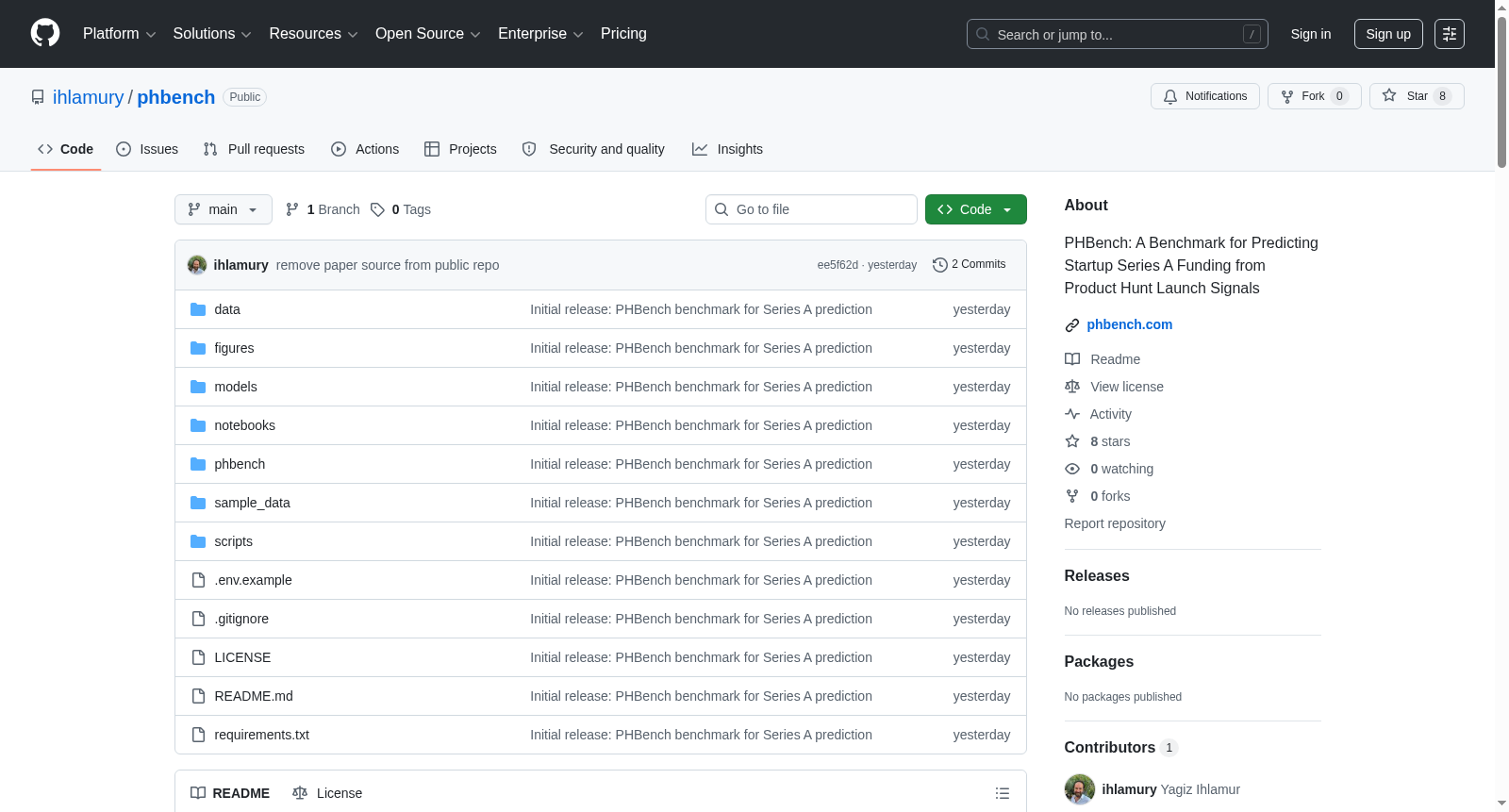The image size is (1509, 812).
Task: Expand the Enterprise menu
Action: 540,34
